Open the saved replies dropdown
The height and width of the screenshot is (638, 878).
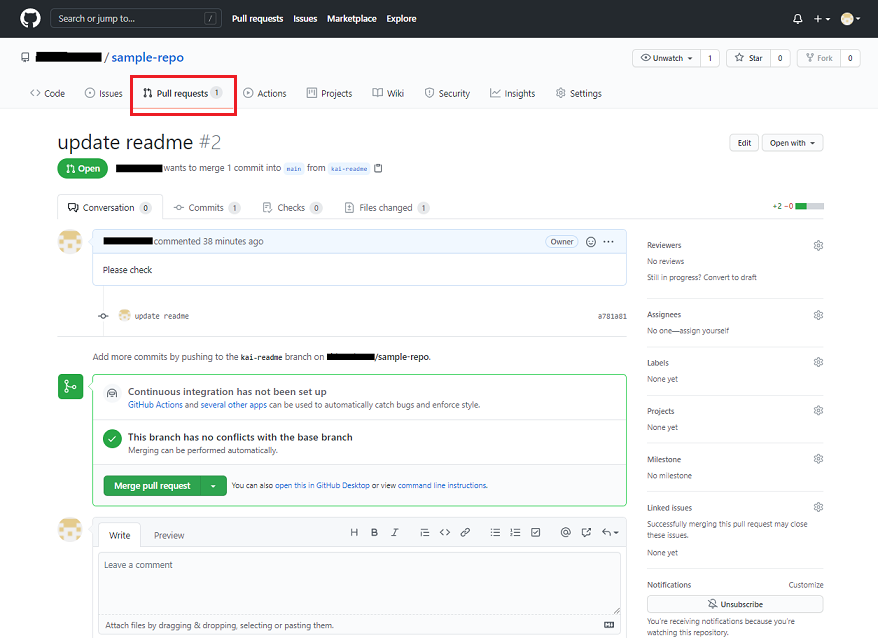(610, 533)
